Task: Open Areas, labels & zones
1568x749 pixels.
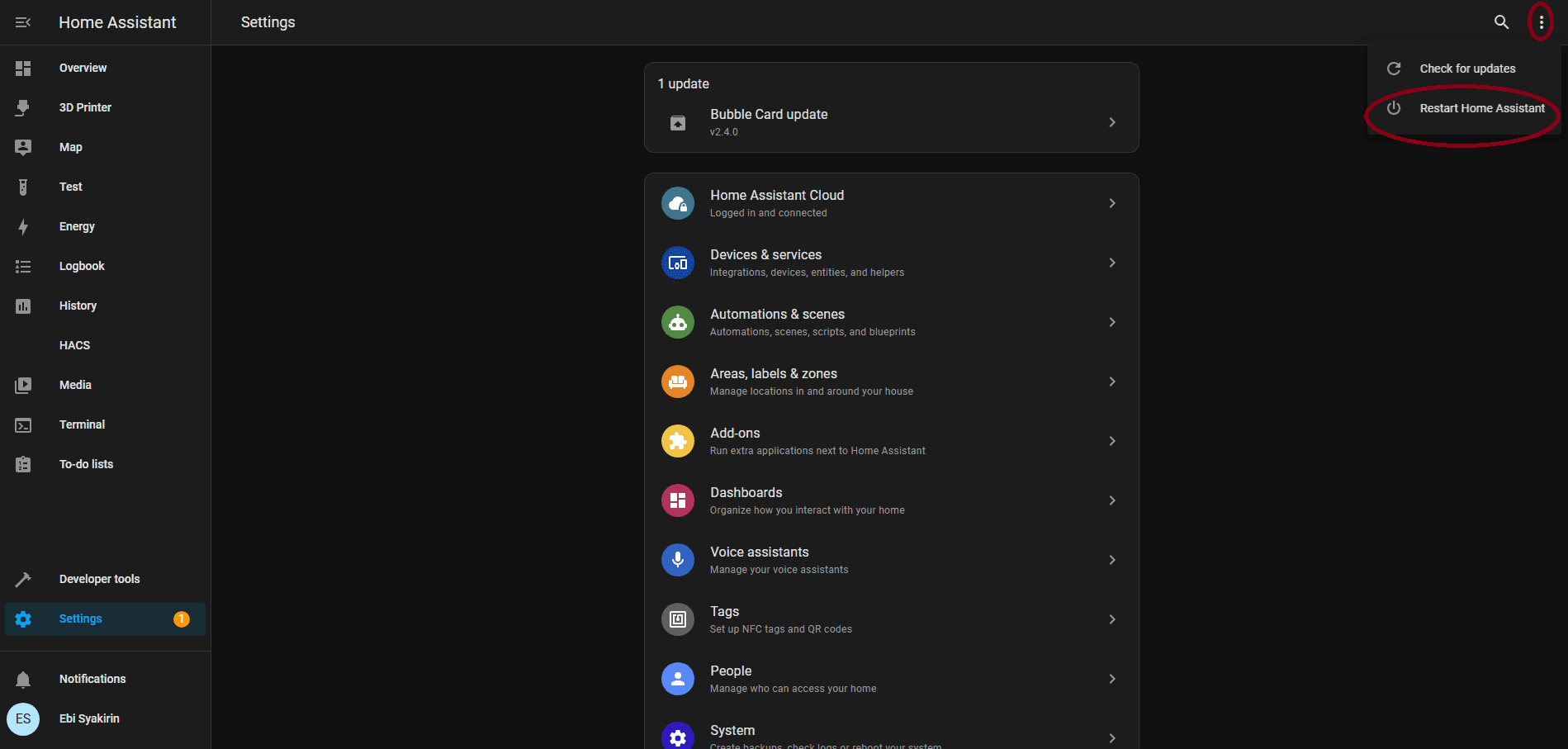Action: point(774,374)
